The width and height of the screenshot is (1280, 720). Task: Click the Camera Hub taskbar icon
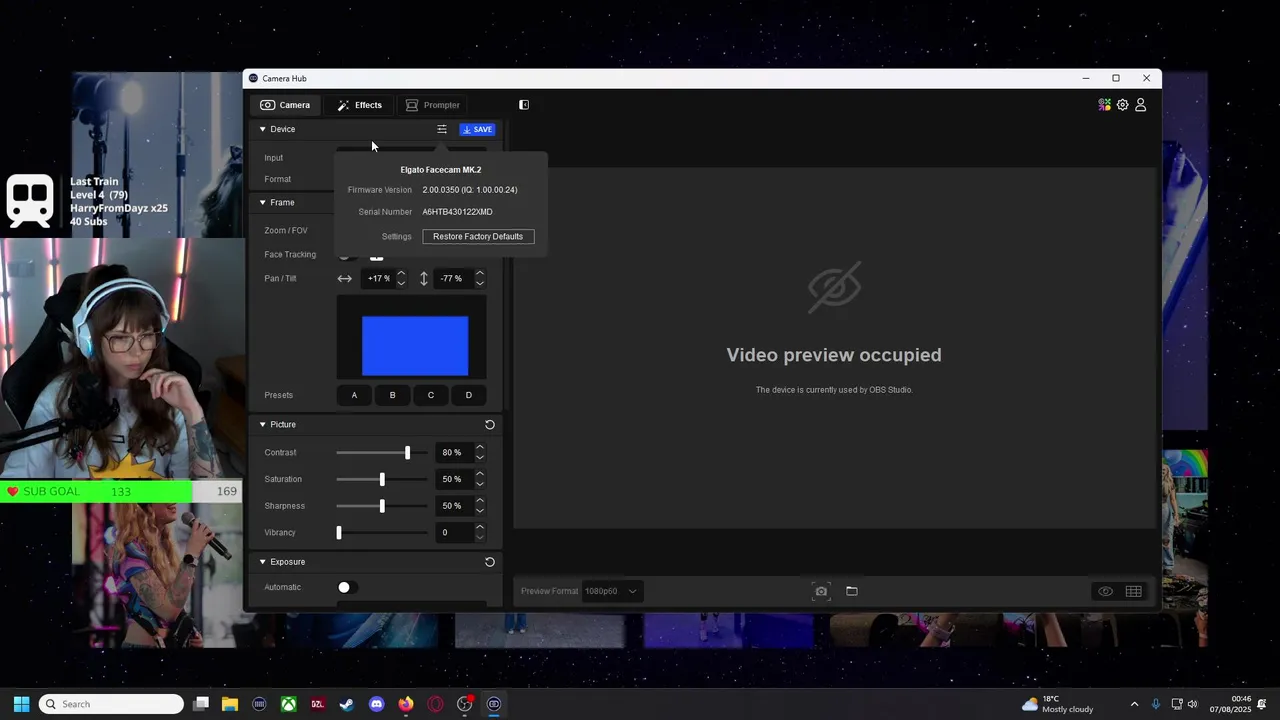494,704
